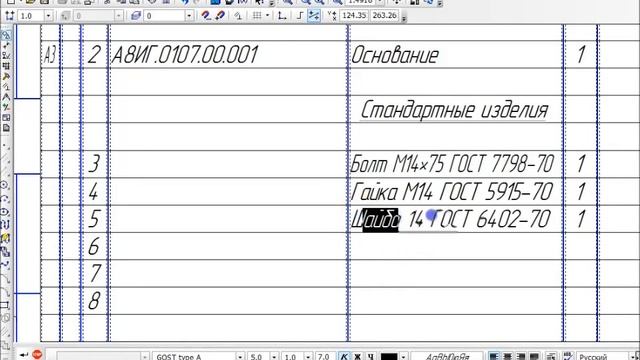Screen dimensions: 640x360
Task: Open the current layer 0 dropdown
Action: point(189,16)
